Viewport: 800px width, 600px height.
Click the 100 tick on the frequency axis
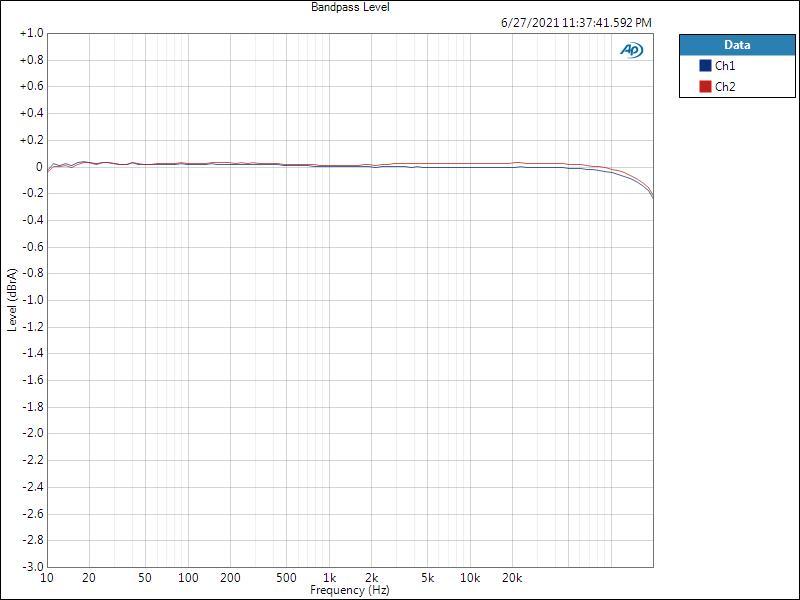tap(188, 578)
